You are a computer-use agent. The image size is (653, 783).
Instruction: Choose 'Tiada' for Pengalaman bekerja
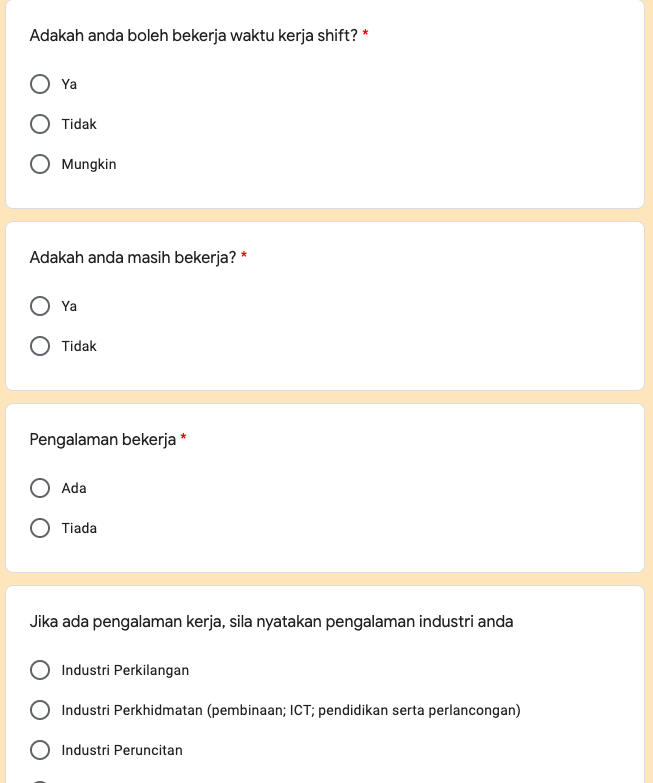40,528
